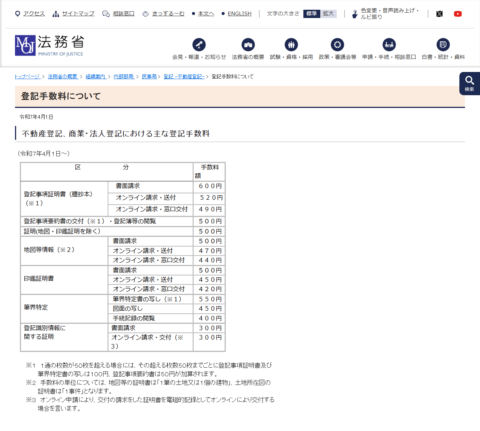Open the 法務省の概要 building icon

(x=248, y=45)
